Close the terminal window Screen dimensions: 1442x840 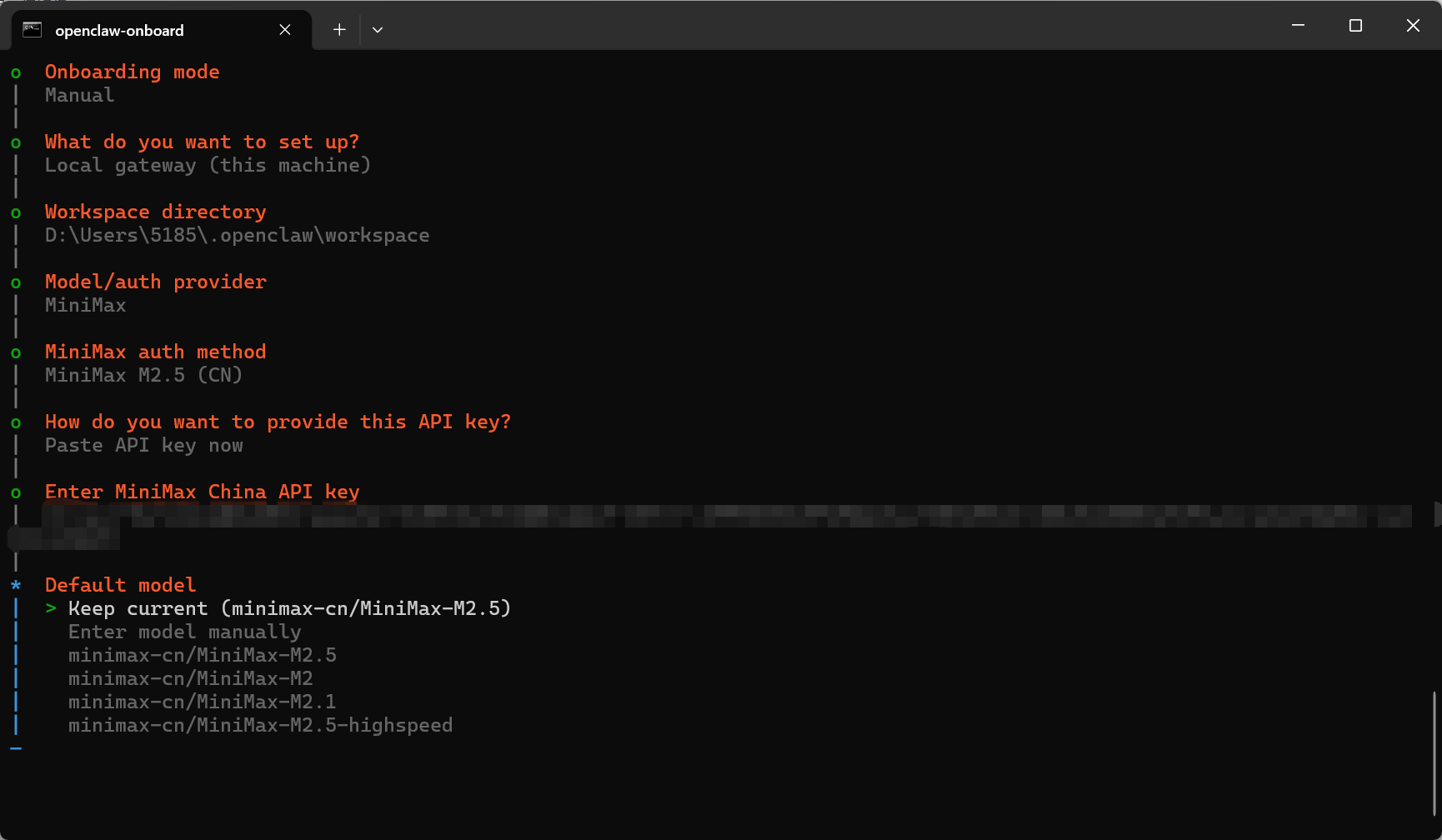point(1413,26)
